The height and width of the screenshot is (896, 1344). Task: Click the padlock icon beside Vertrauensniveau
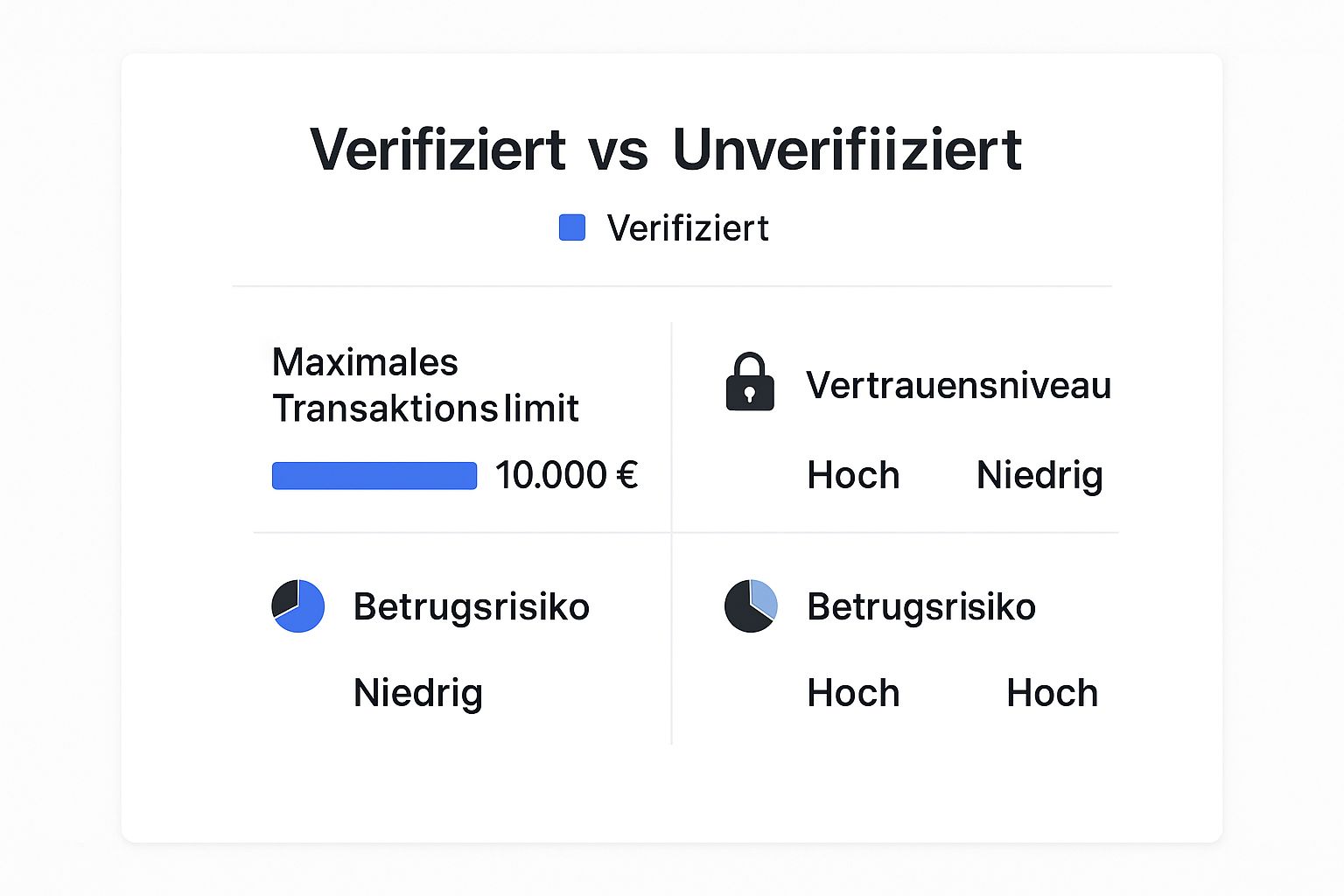(750, 381)
